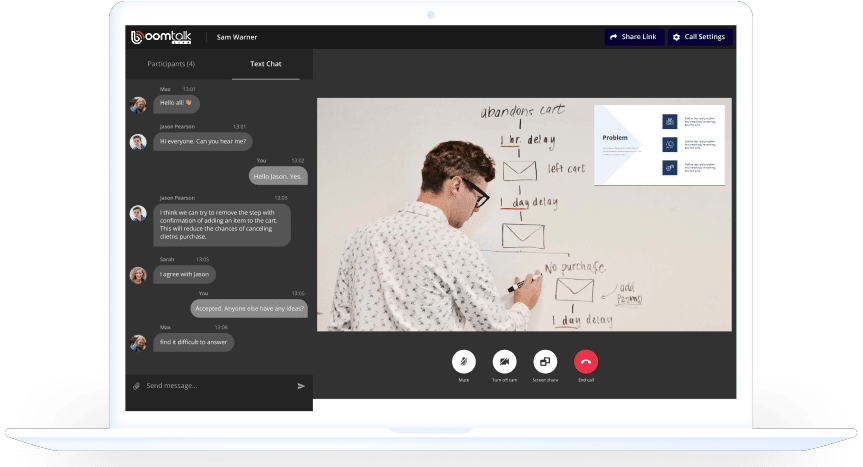End the call with the red button
The width and height of the screenshot is (863, 467).
point(585,361)
